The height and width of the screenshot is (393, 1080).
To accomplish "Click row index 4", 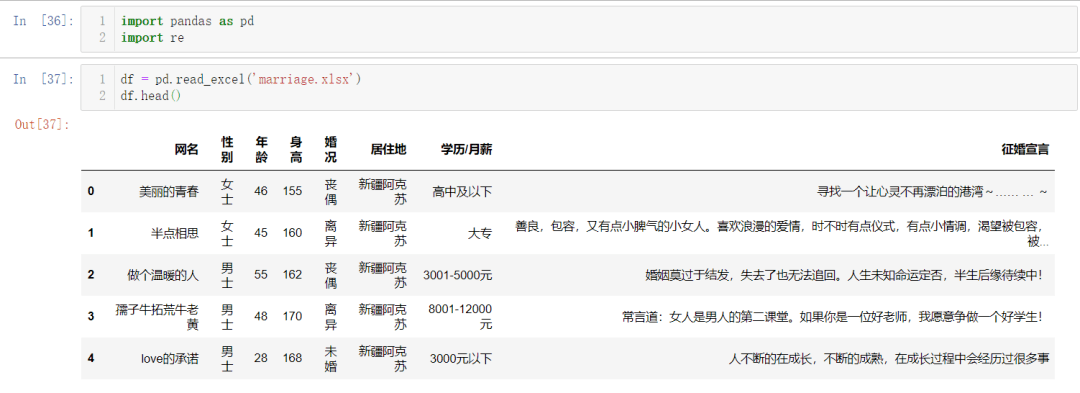I will (x=91, y=358).
